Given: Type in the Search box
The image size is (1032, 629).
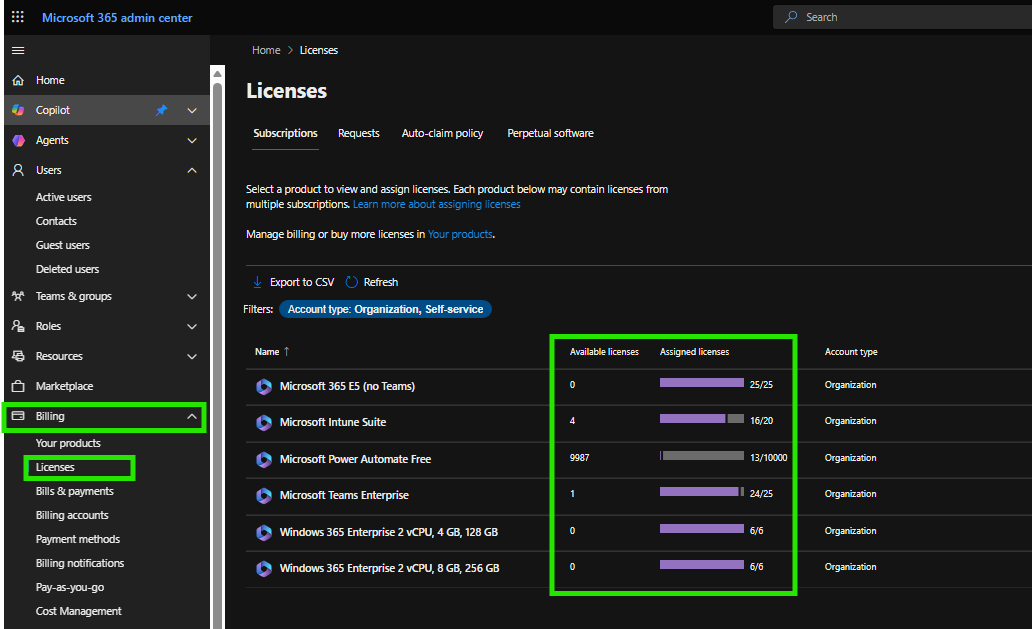Looking at the screenshot, I should [x=900, y=17].
